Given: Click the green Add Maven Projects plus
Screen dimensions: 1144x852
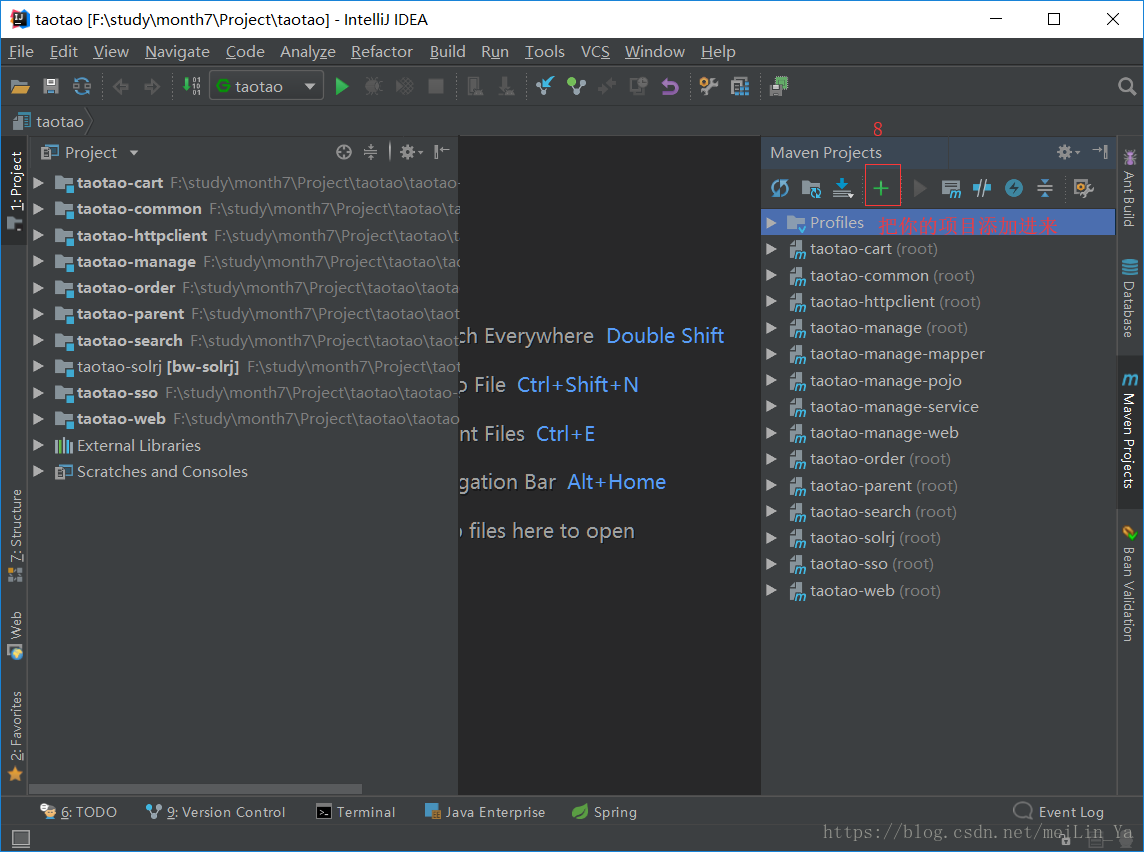Looking at the screenshot, I should coord(881,188).
